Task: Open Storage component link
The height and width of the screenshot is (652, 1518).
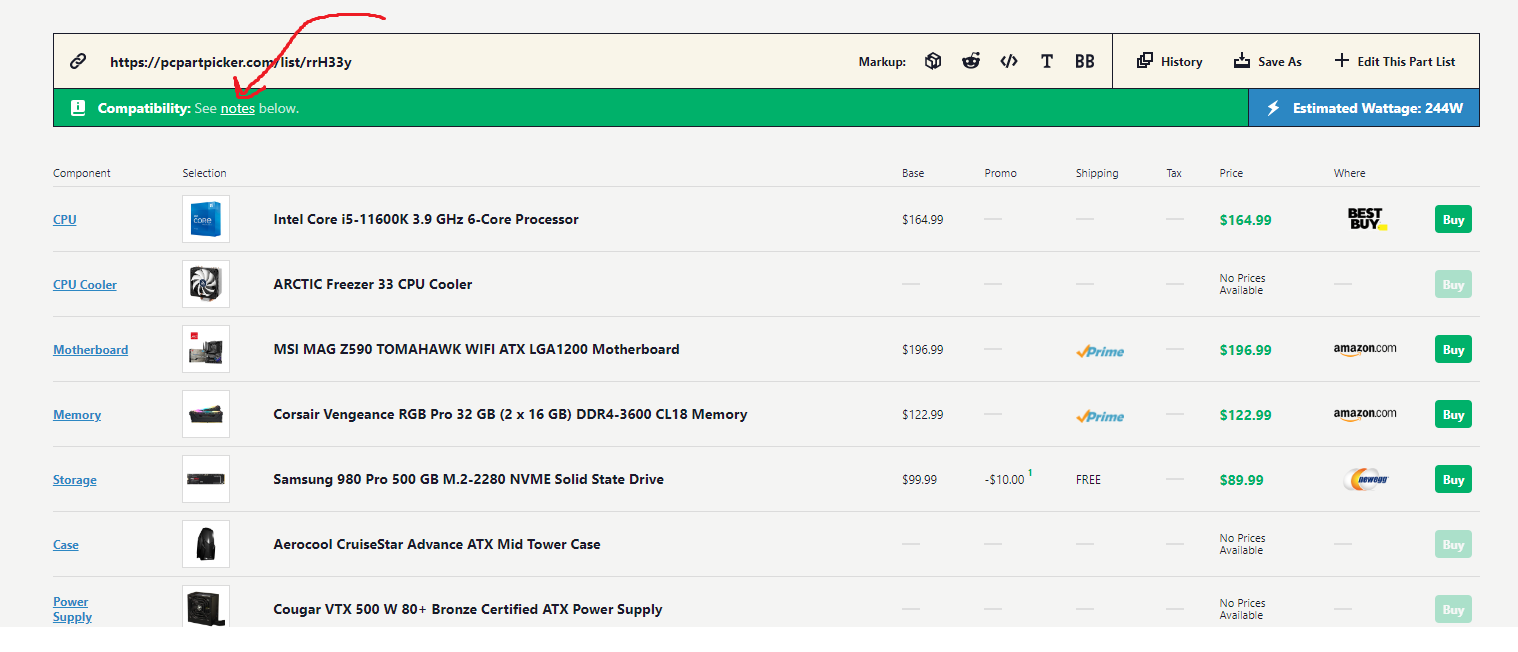Action: pyautogui.click(x=75, y=479)
